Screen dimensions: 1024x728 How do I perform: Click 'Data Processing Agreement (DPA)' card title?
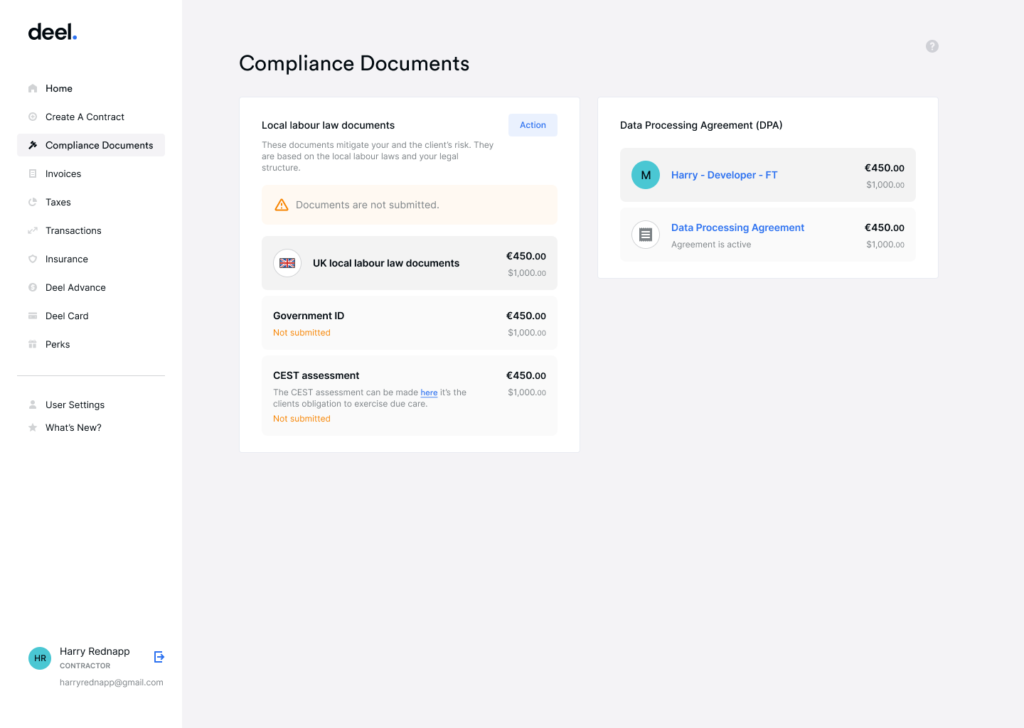point(701,125)
